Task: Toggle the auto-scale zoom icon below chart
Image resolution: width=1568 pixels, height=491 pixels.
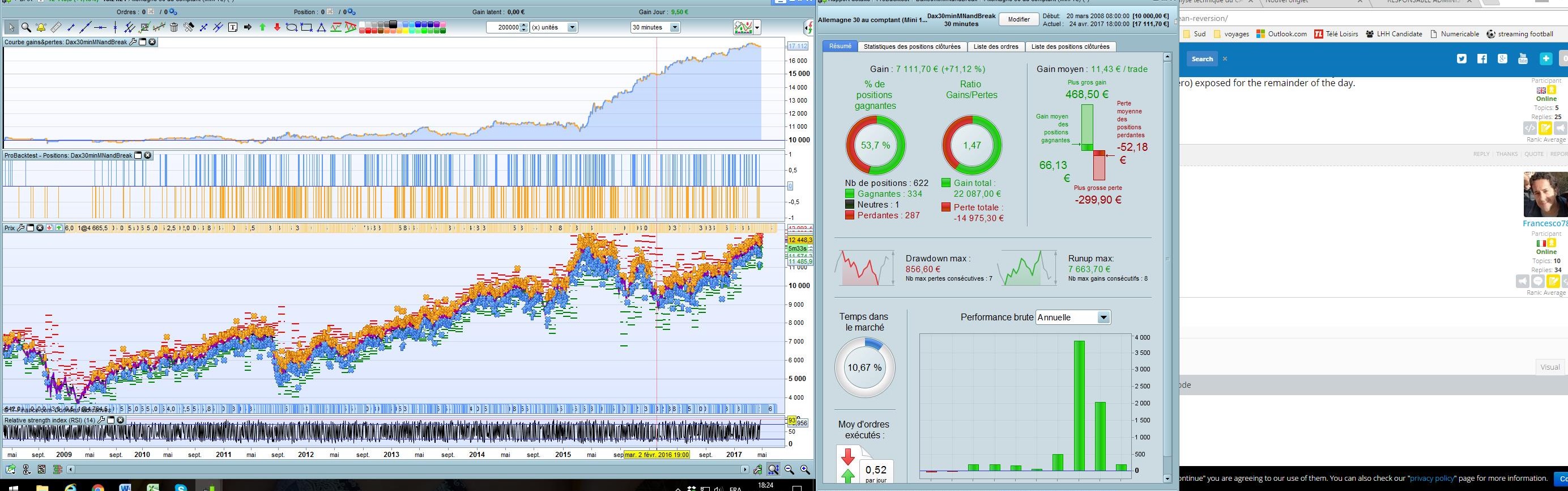Action: click(774, 469)
